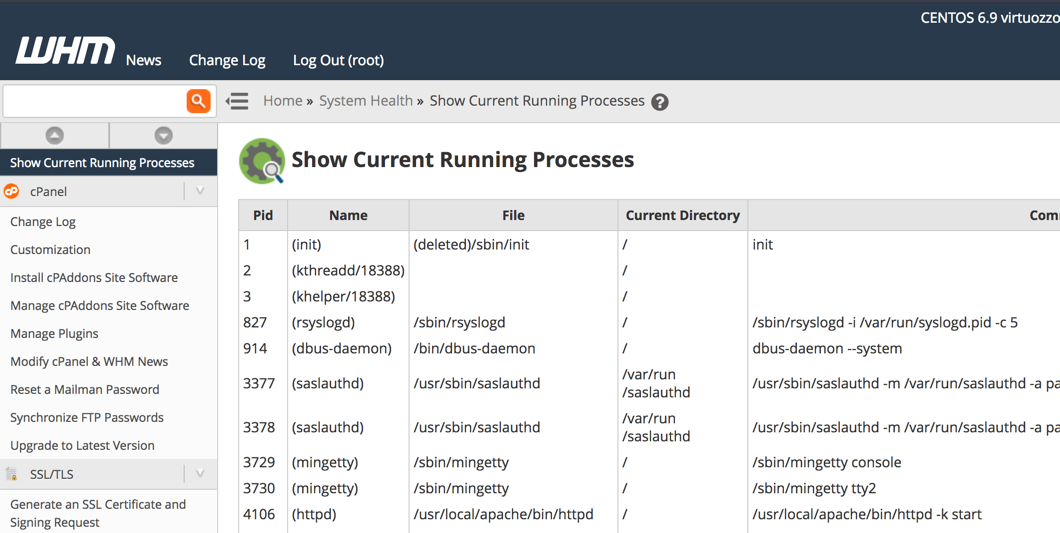Collapse the SSL/TLS section chevron

[200, 474]
